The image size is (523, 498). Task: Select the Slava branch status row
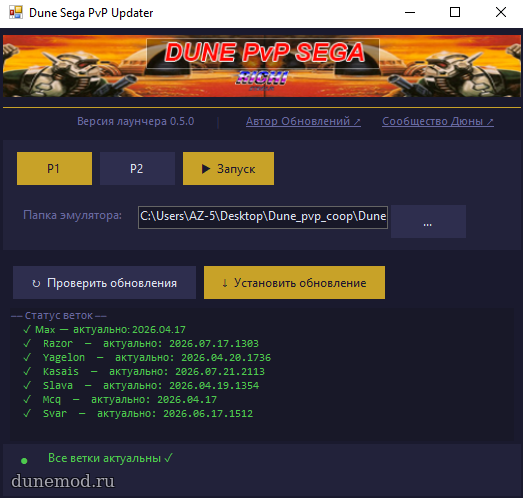pyautogui.click(x=141, y=386)
